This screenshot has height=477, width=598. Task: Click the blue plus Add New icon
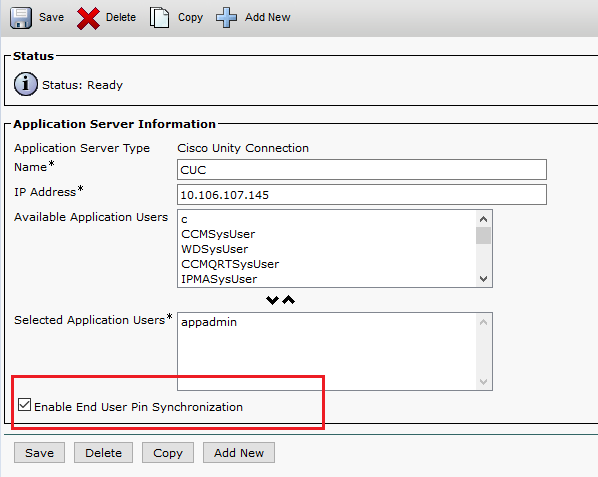coord(226,18)
